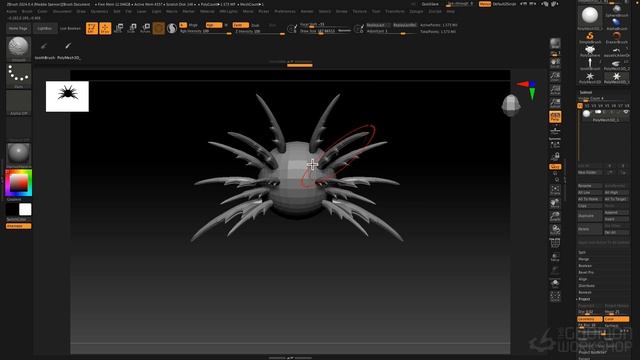Viewport: 640px width, 360px height.
Task: Adjust the Z Intensity slider
Action: (x=259, y=32)
